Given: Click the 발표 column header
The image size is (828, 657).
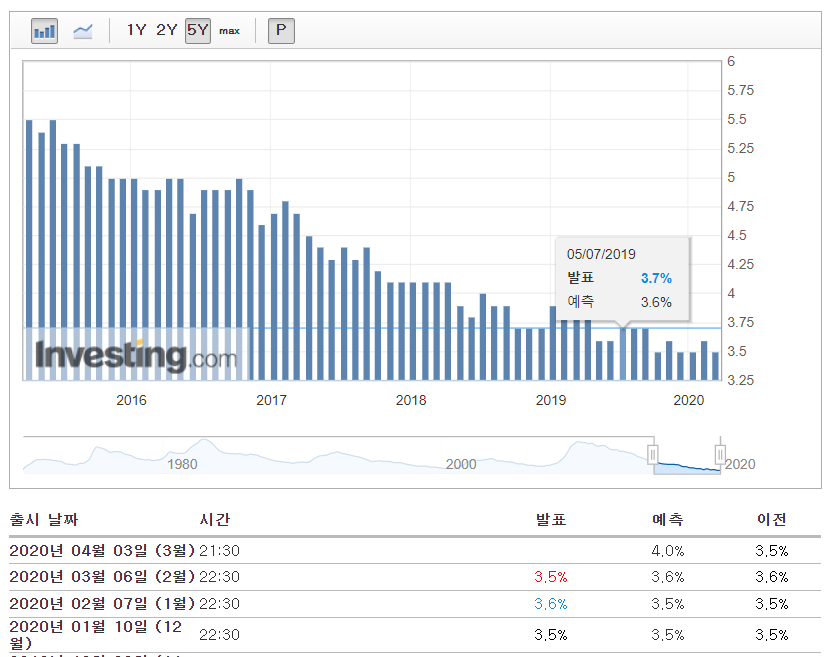Looking at the screenshot, I should (551, 520).
